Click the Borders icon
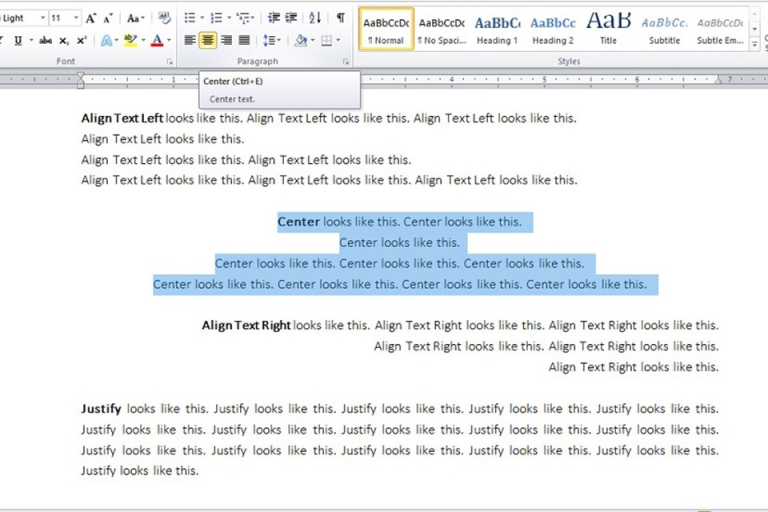Screen dimensions: 768x512 click(326, 40)
